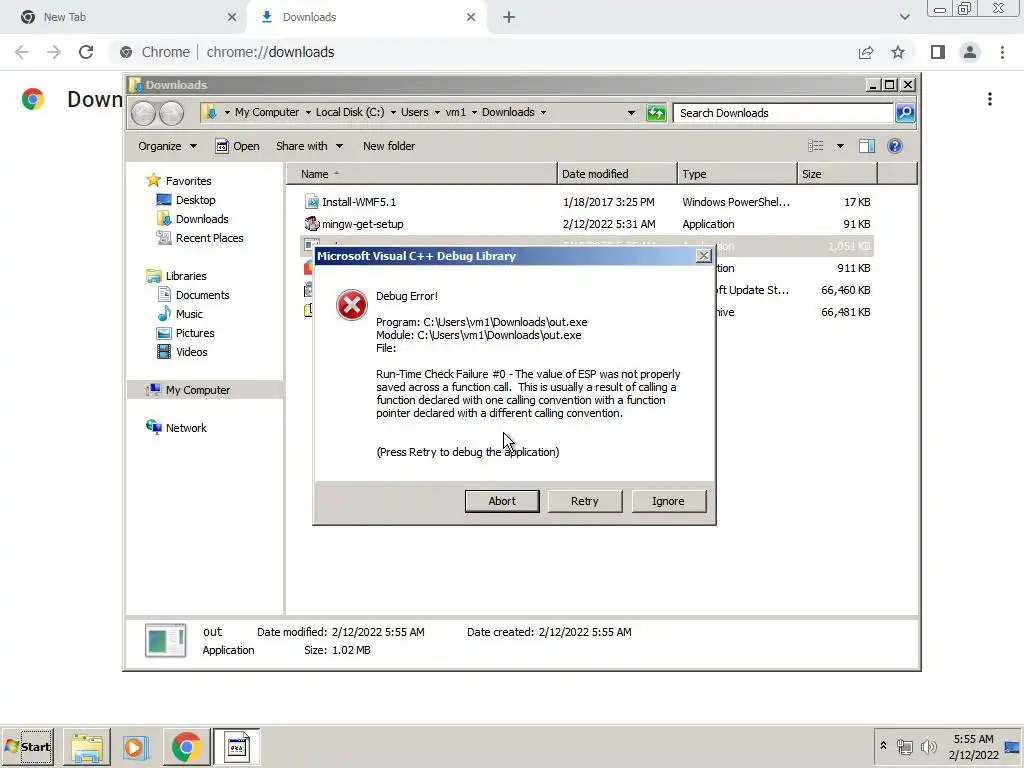Click the Search Downloads field

pyautogui.click(x=783, y=113)
